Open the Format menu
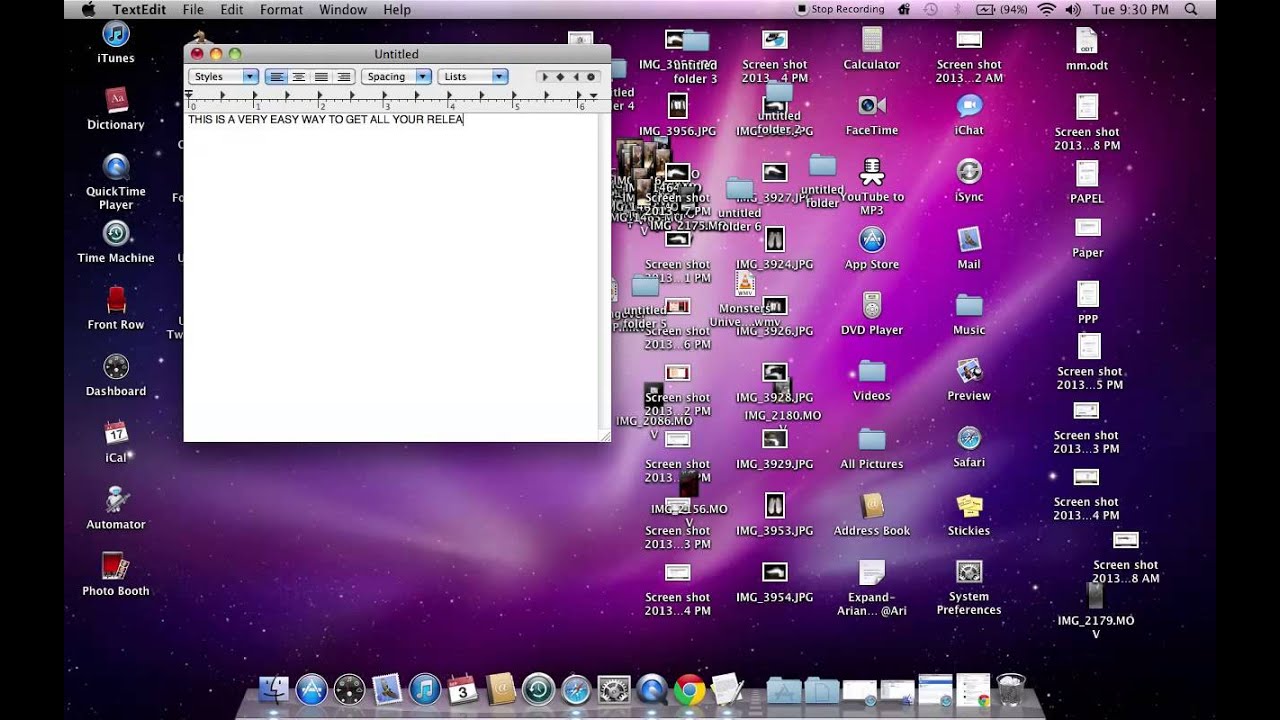Image resolution: width=1280 pixels, height=720 pixels. [281, 9]
